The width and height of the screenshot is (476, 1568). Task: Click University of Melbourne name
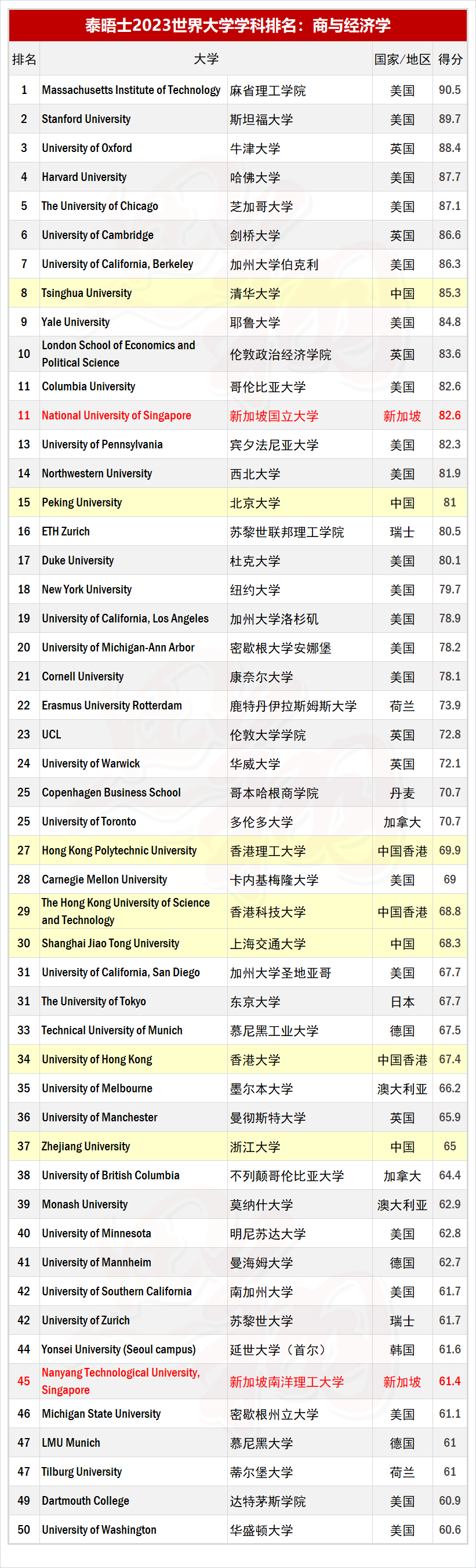[97, 1089]
